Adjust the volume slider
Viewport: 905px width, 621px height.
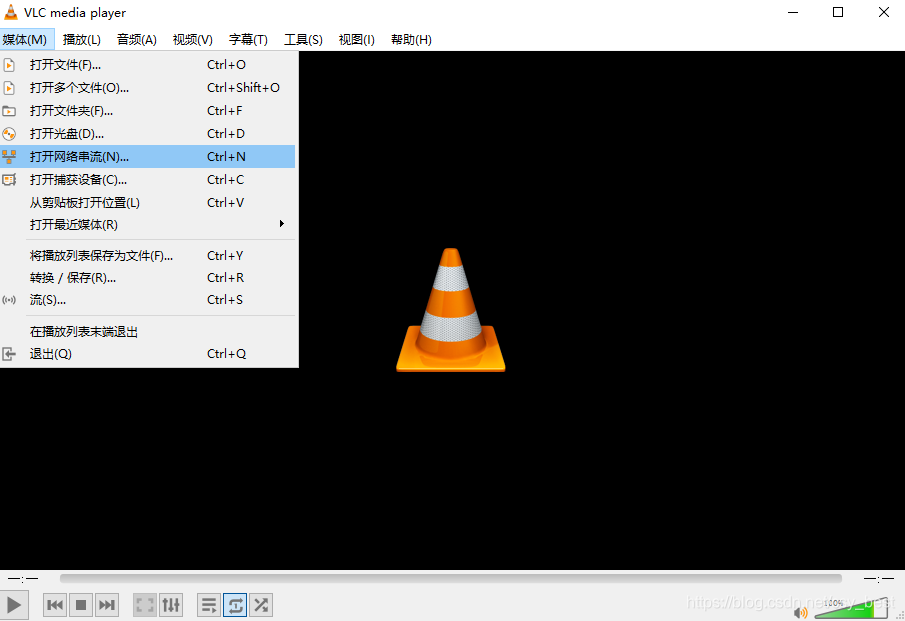[851, 608]
